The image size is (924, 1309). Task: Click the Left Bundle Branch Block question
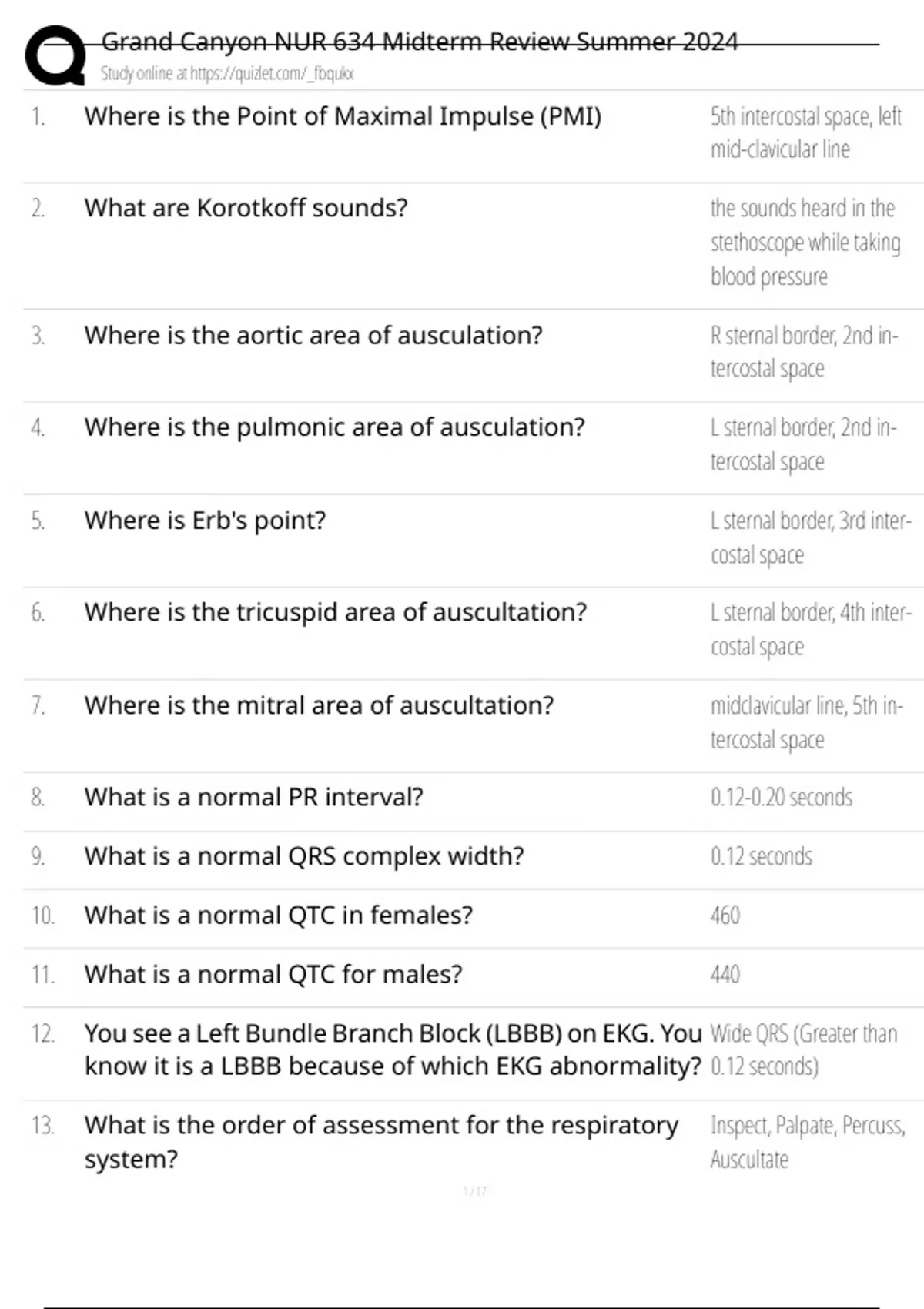393,1050
